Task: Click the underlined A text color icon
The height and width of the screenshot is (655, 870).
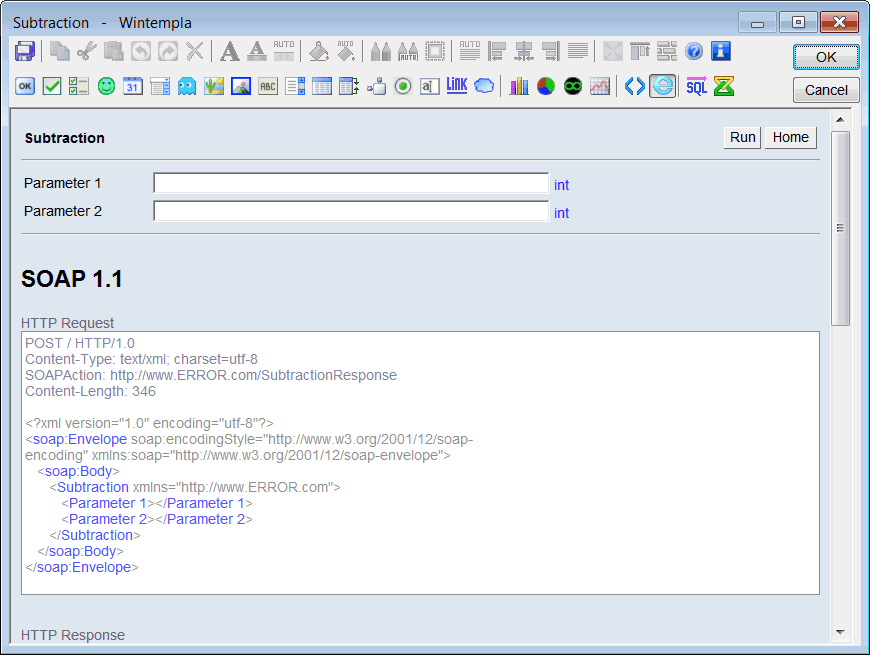Action: 256,52
